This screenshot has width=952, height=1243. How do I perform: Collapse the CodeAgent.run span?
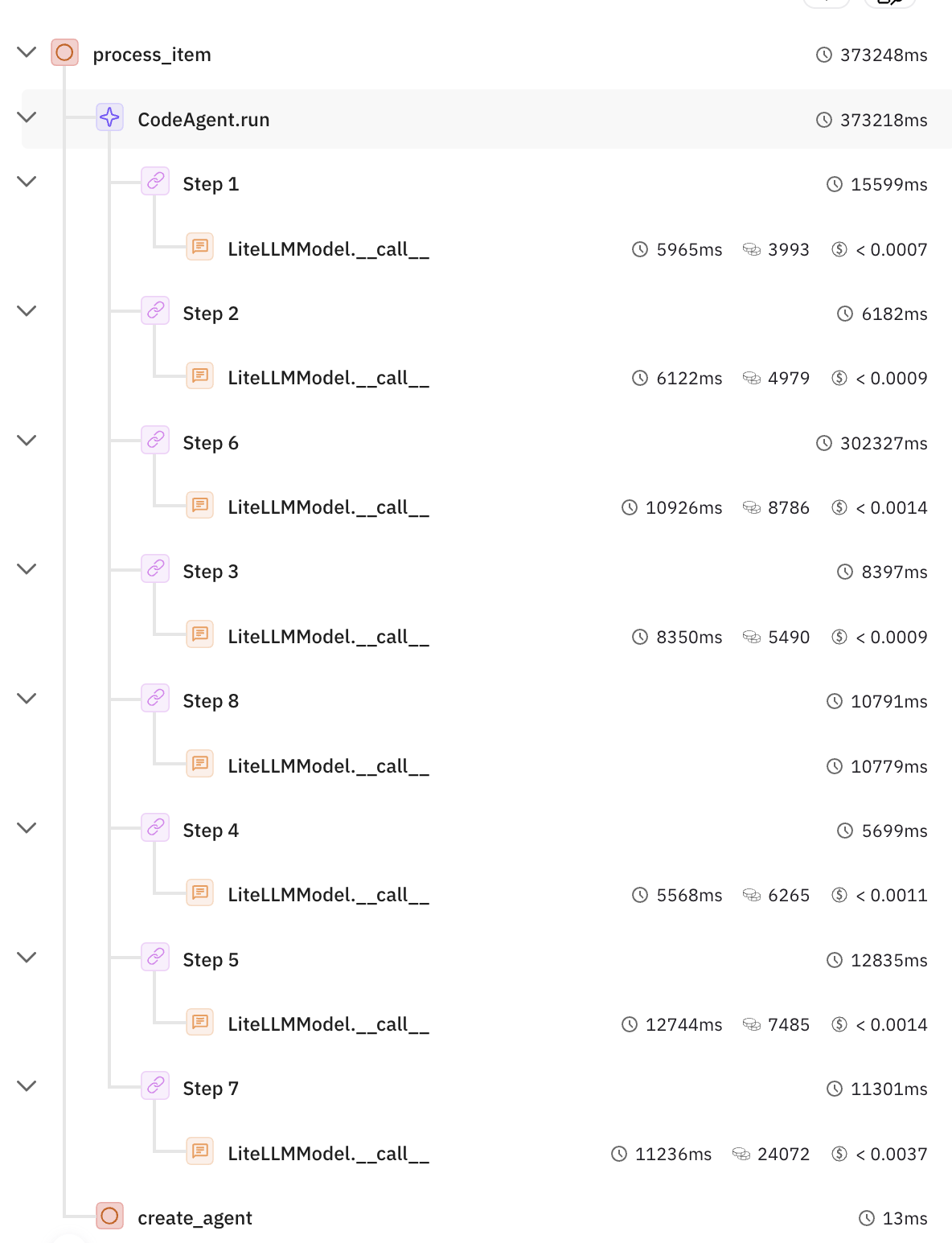[x=27, y=117]
